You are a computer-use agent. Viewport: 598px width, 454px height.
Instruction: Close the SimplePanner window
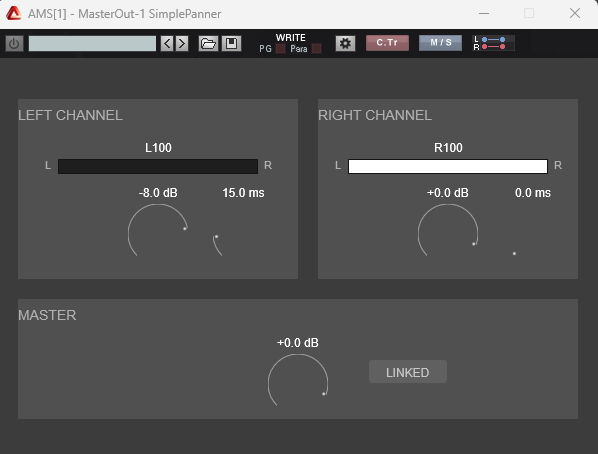click(575, 13)
